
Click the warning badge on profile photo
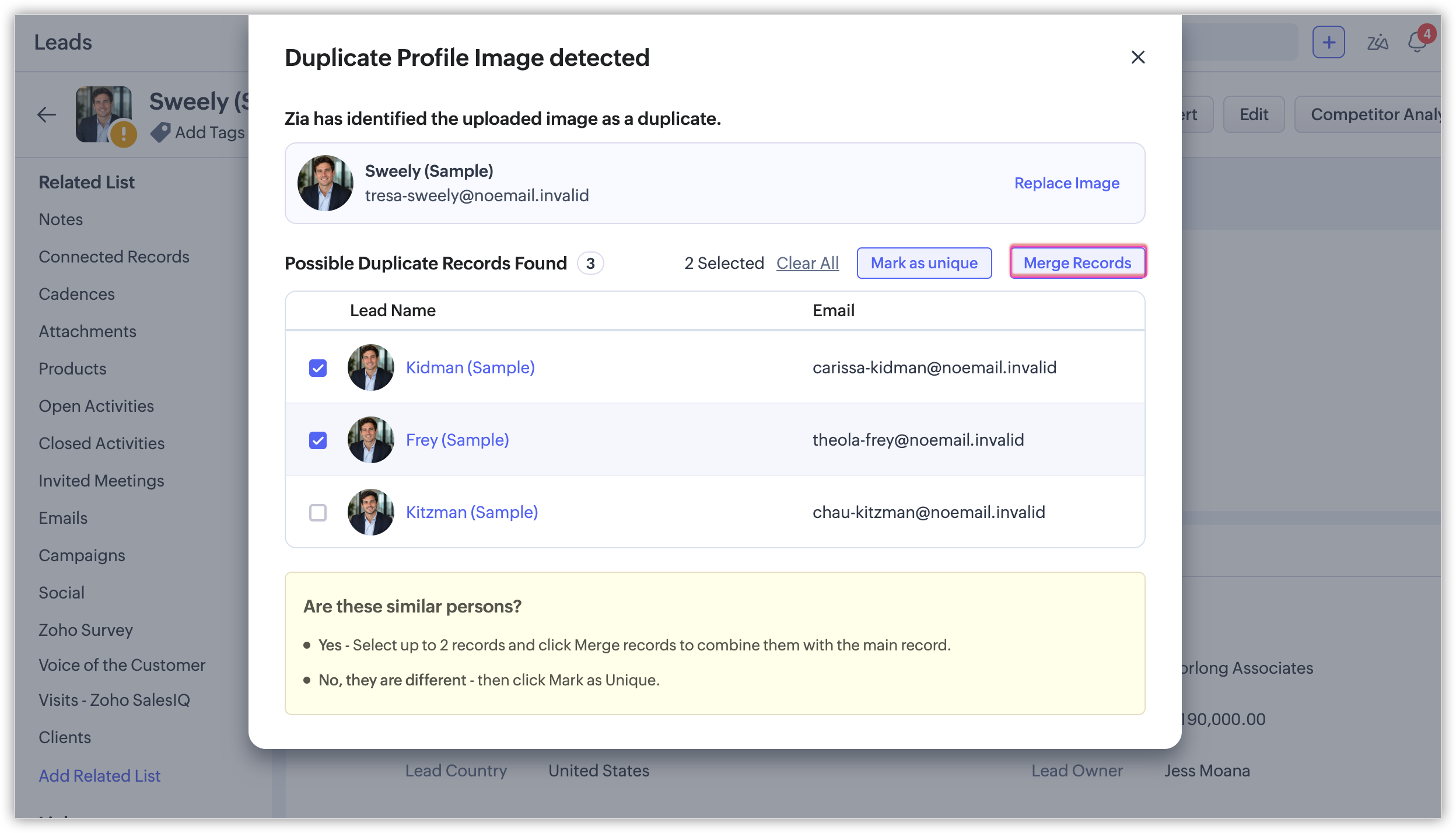point(124,134)
